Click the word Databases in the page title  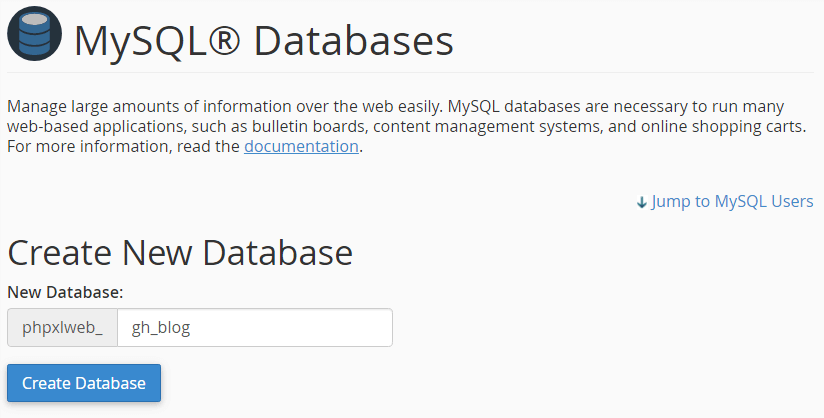353,40
